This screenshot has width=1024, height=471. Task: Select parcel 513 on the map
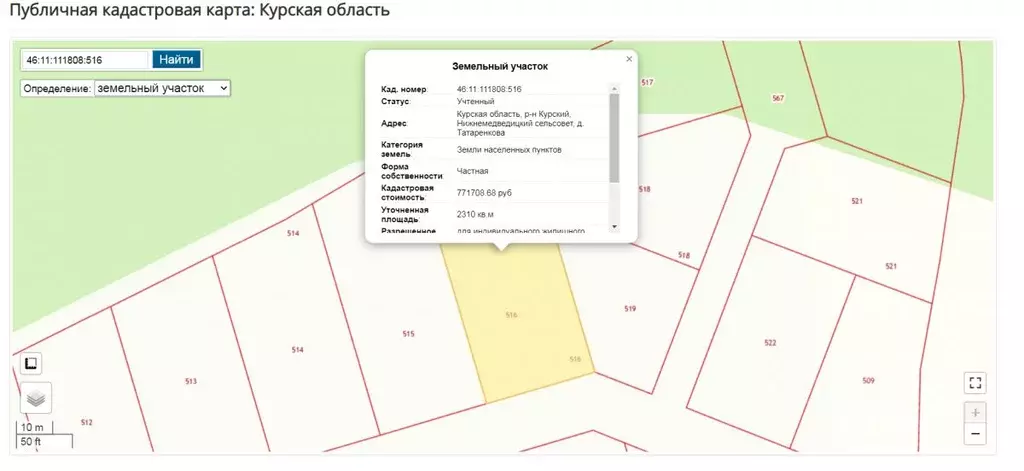pos(191,381)
